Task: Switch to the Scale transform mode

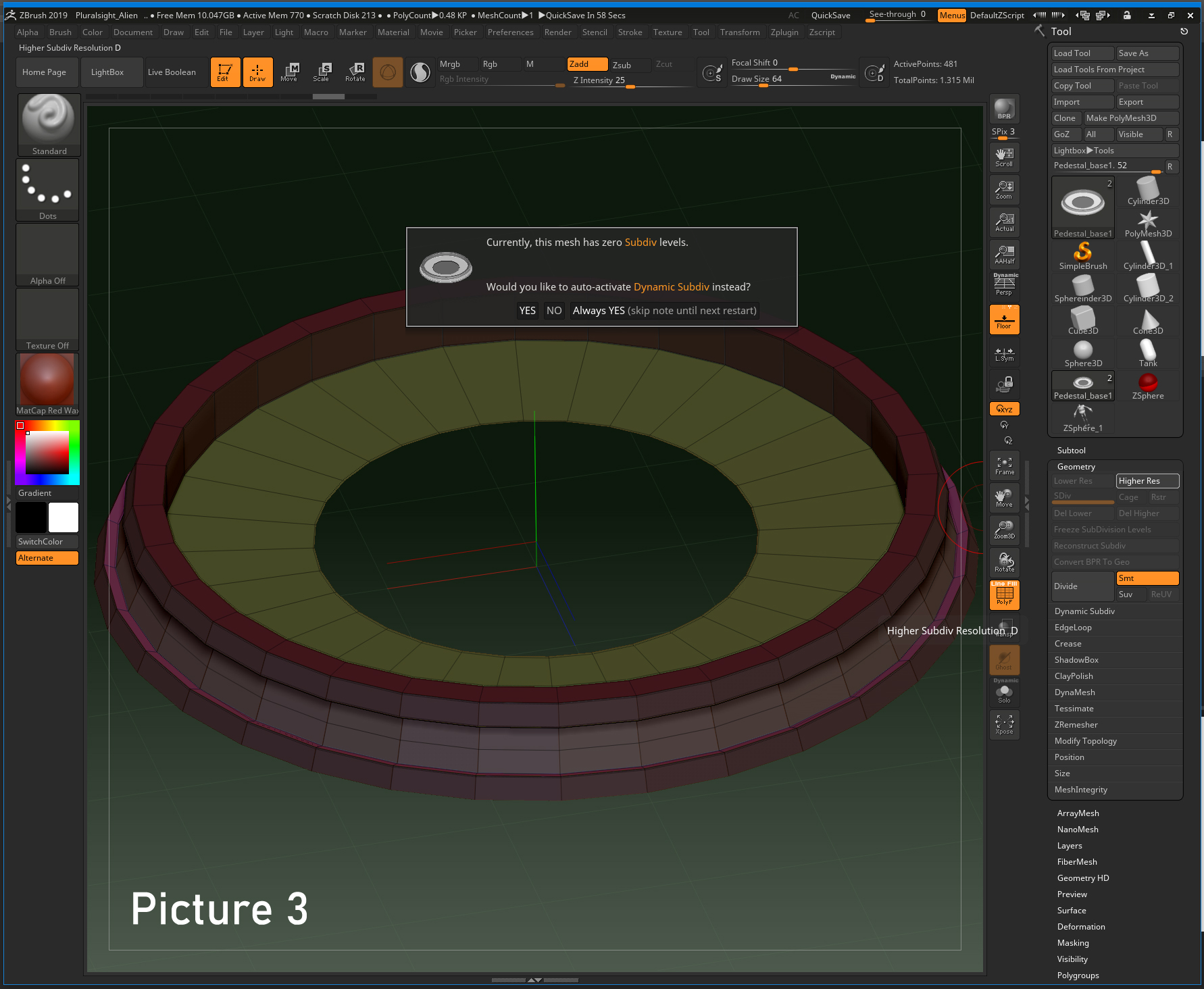Action: coord(322,72)
